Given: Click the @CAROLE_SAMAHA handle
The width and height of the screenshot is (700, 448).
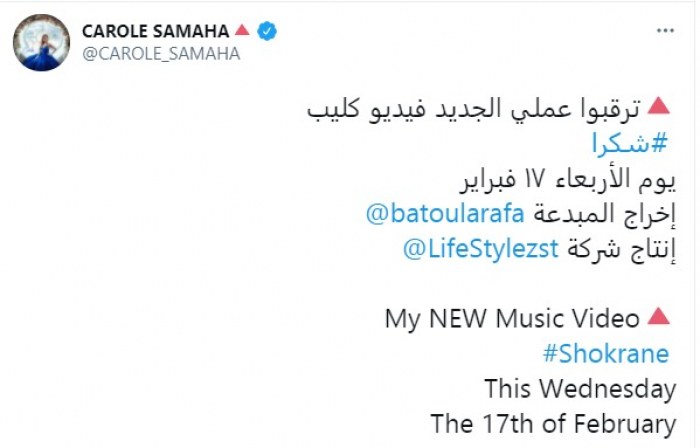Looking at the screenshot, I should [x=160, y=54].
